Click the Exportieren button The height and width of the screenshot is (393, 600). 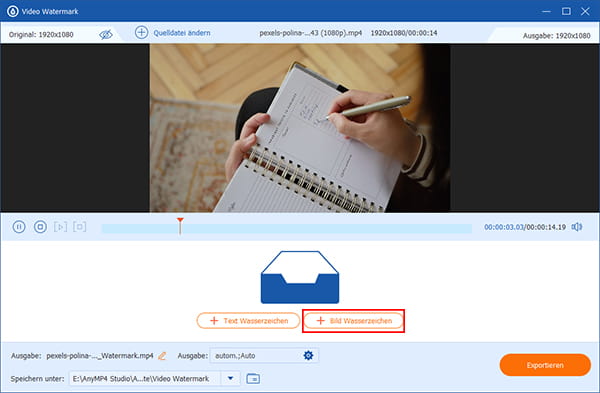[545, 365]
